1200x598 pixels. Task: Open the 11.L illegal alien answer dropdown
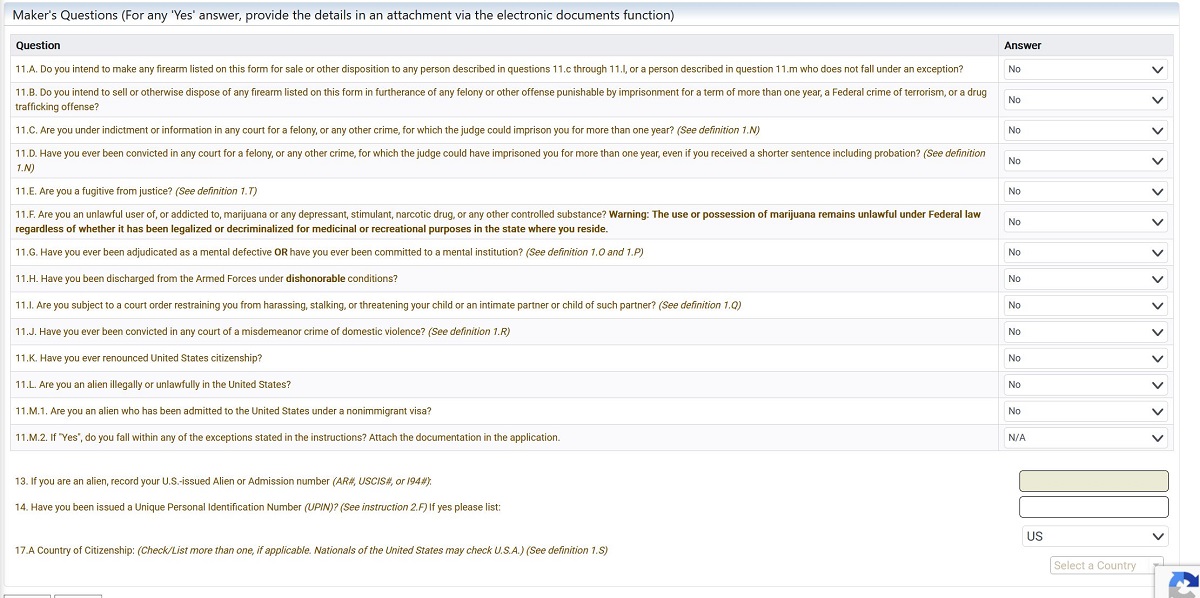point(1086,385)
